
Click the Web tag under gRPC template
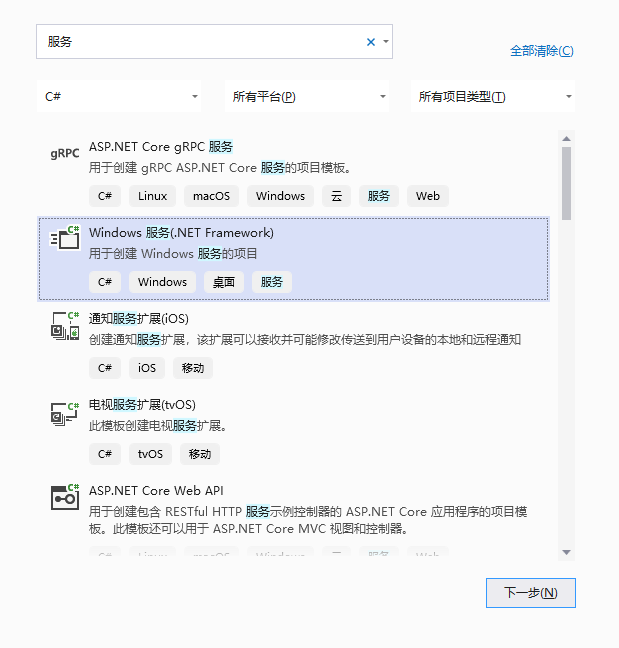point(428,196)
